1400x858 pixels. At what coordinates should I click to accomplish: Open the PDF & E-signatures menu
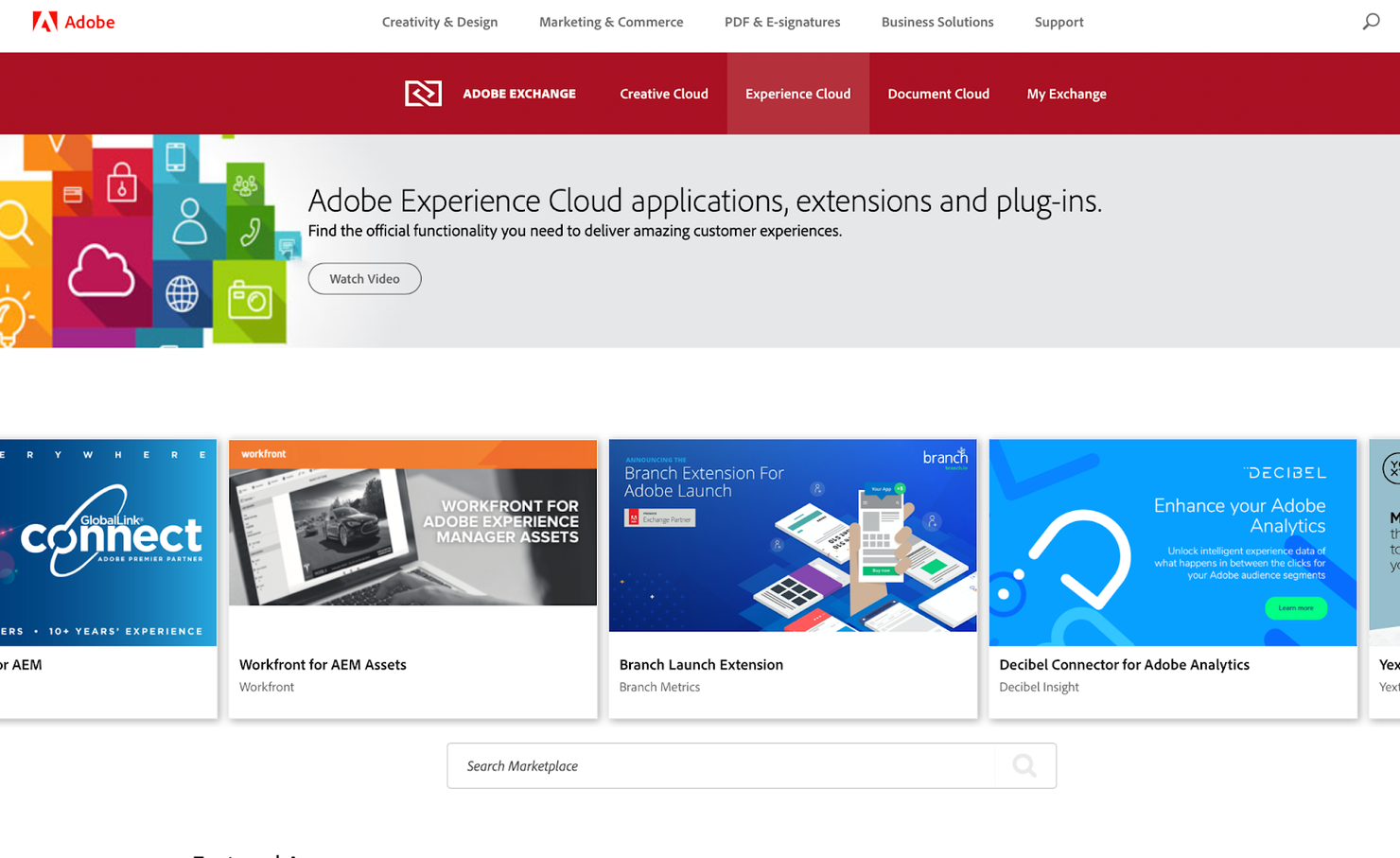782,22
